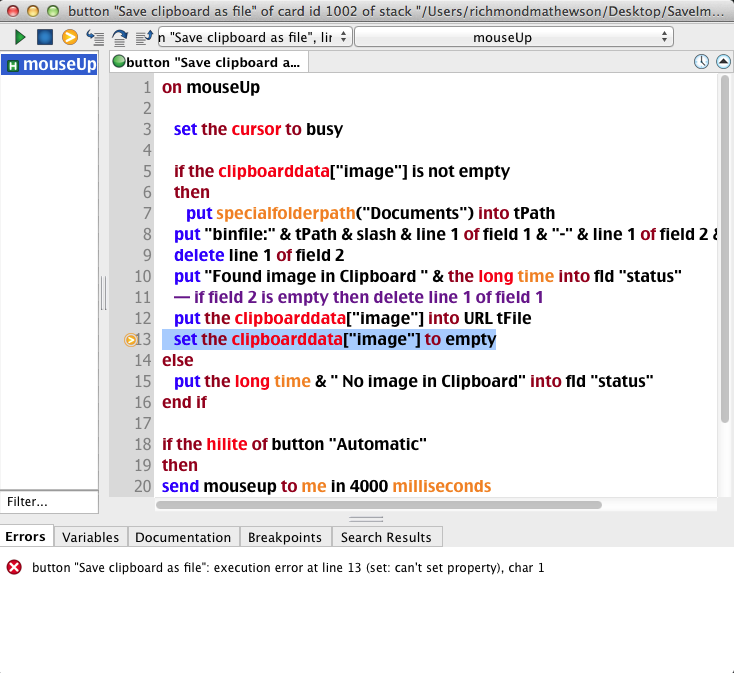Click the red error icon in Errors pane
The width and height of the screenshot is (734, 673).
[x=14, y=567]
